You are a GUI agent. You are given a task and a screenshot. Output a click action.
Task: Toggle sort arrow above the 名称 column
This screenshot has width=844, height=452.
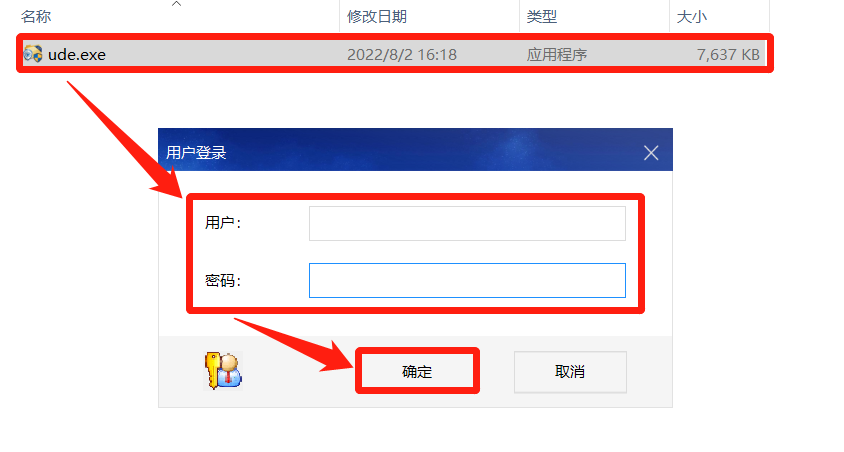[x=176, y=4]
